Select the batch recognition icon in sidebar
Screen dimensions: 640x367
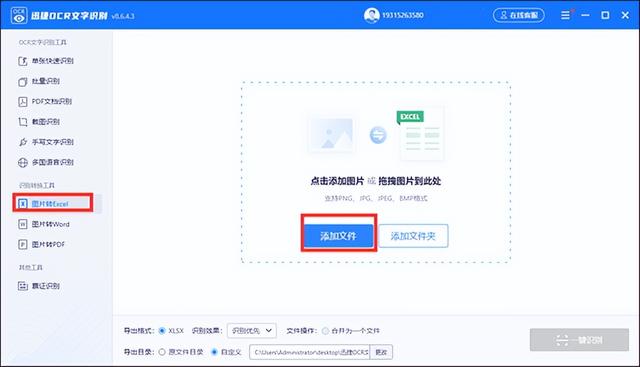coord(23,82)
